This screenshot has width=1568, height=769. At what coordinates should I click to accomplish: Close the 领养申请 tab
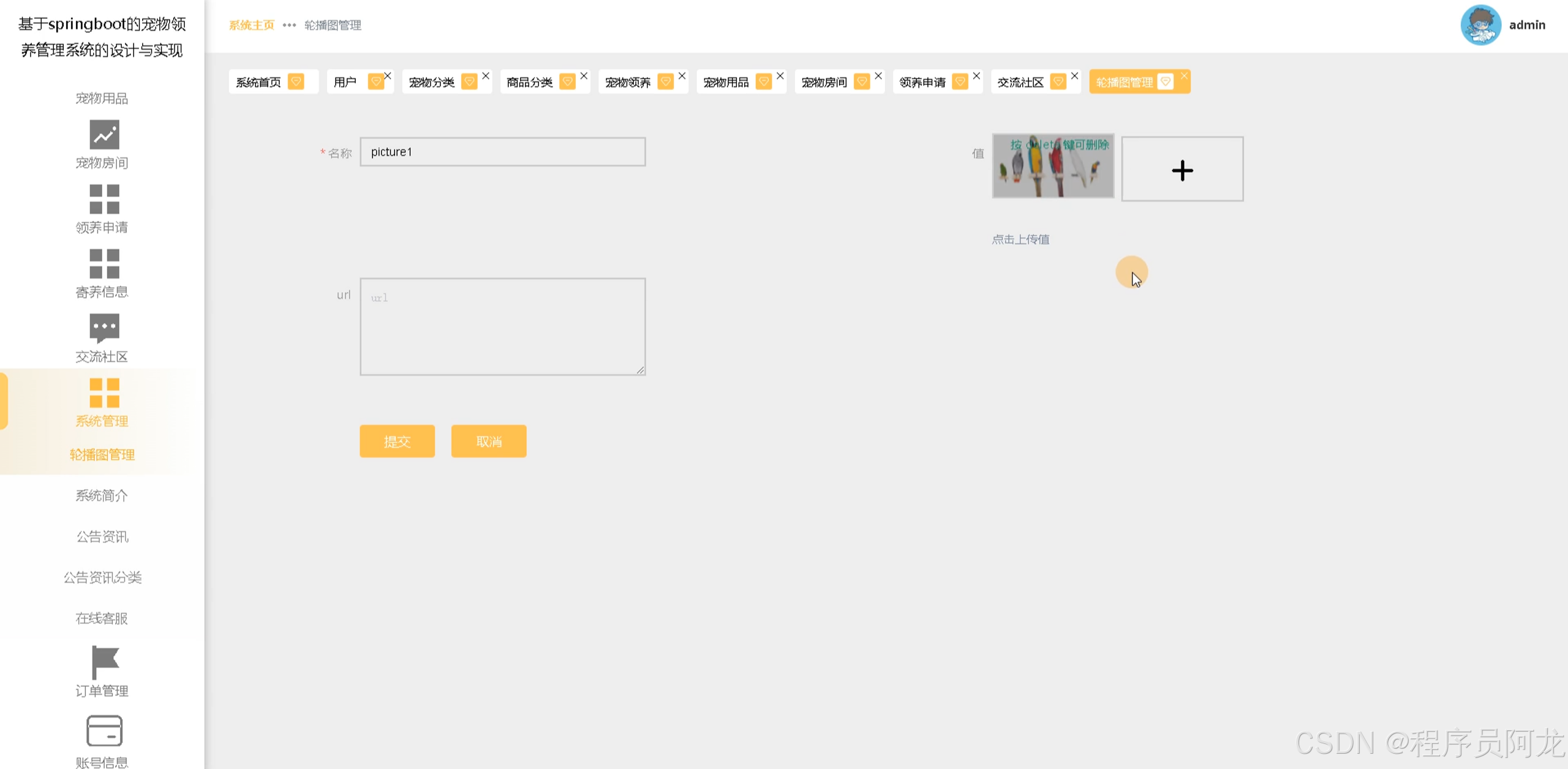pyautogui.click(x=976, y=76)
